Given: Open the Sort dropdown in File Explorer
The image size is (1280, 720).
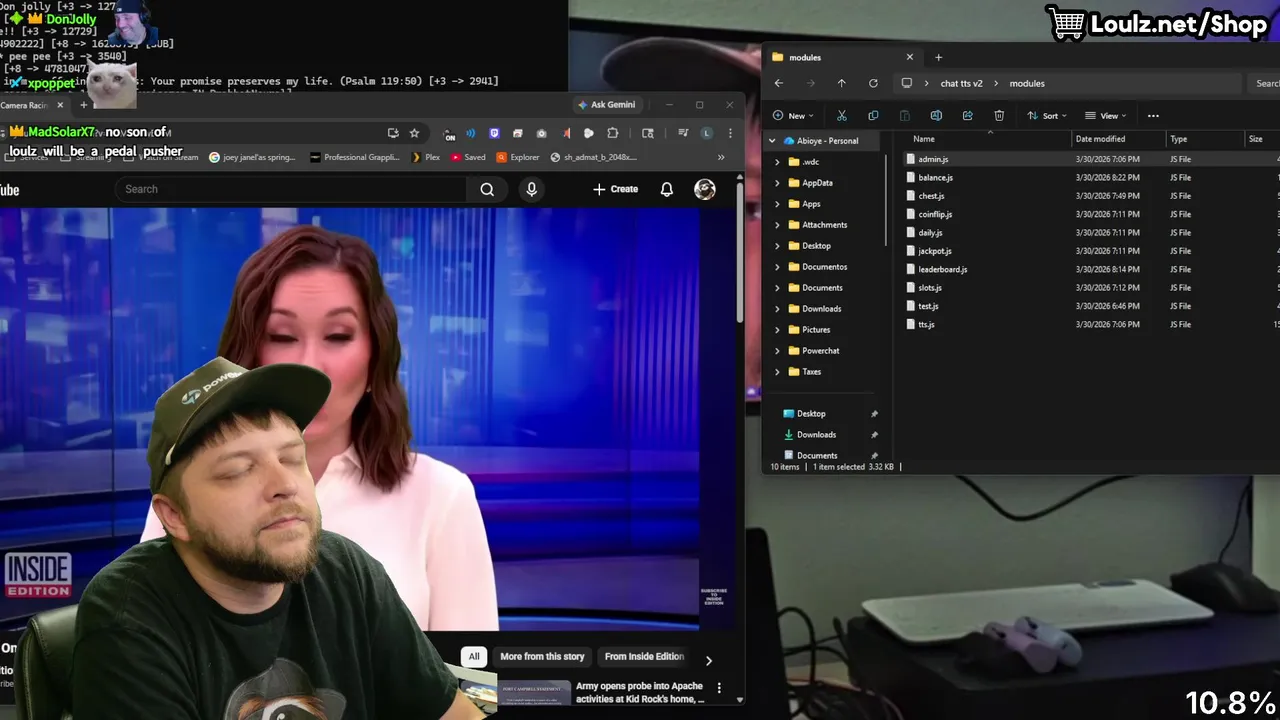Looking at the screenshot, I should (1047, 116).
